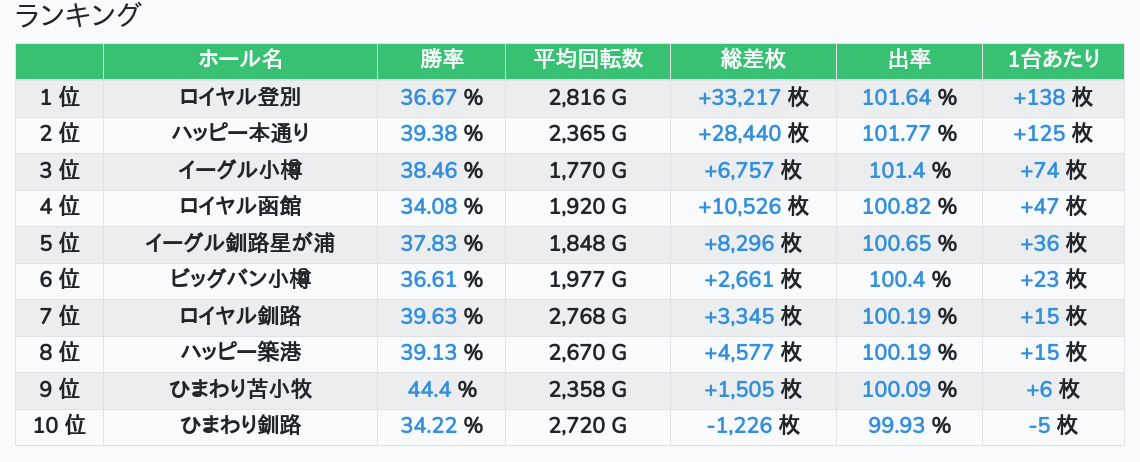1140x462 pixels.
Task: Click the 99.93 payout rate link
Action: coord(896,425)
